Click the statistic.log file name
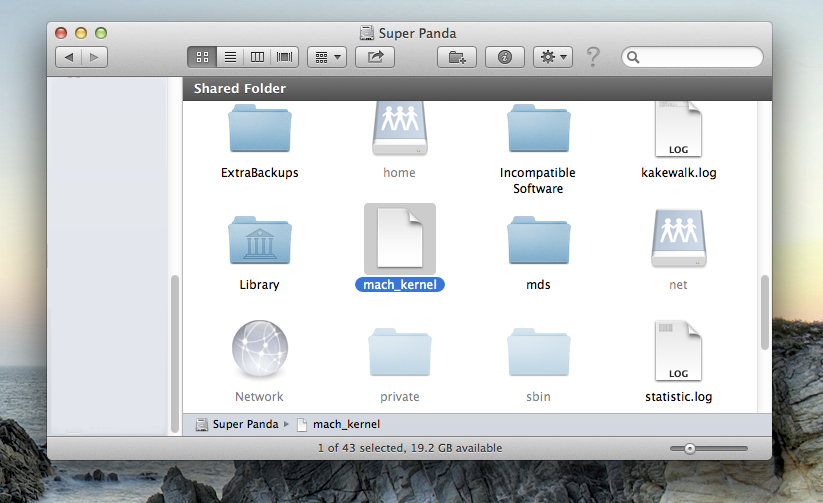Image resolution: width=823 pixels, height=503 pixels. [x=679, y=396]
